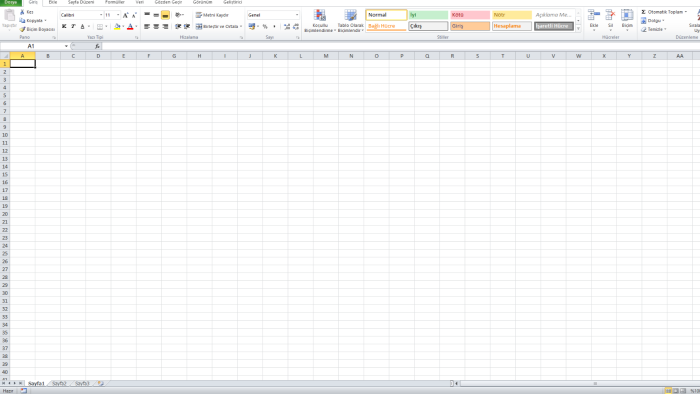Screen dimensions: 700x394
Task: Click the comma style icon
Action: 274,26
